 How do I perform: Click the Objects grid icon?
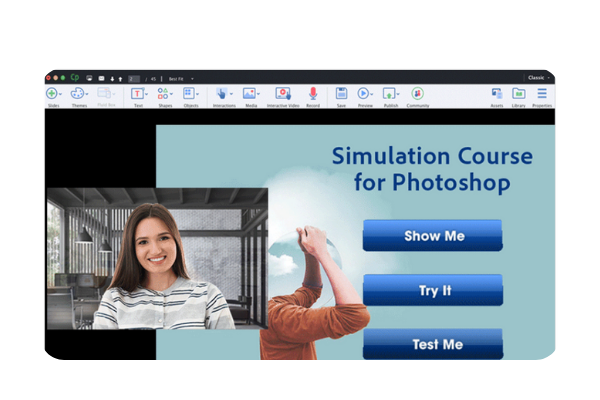click(188, 93)
